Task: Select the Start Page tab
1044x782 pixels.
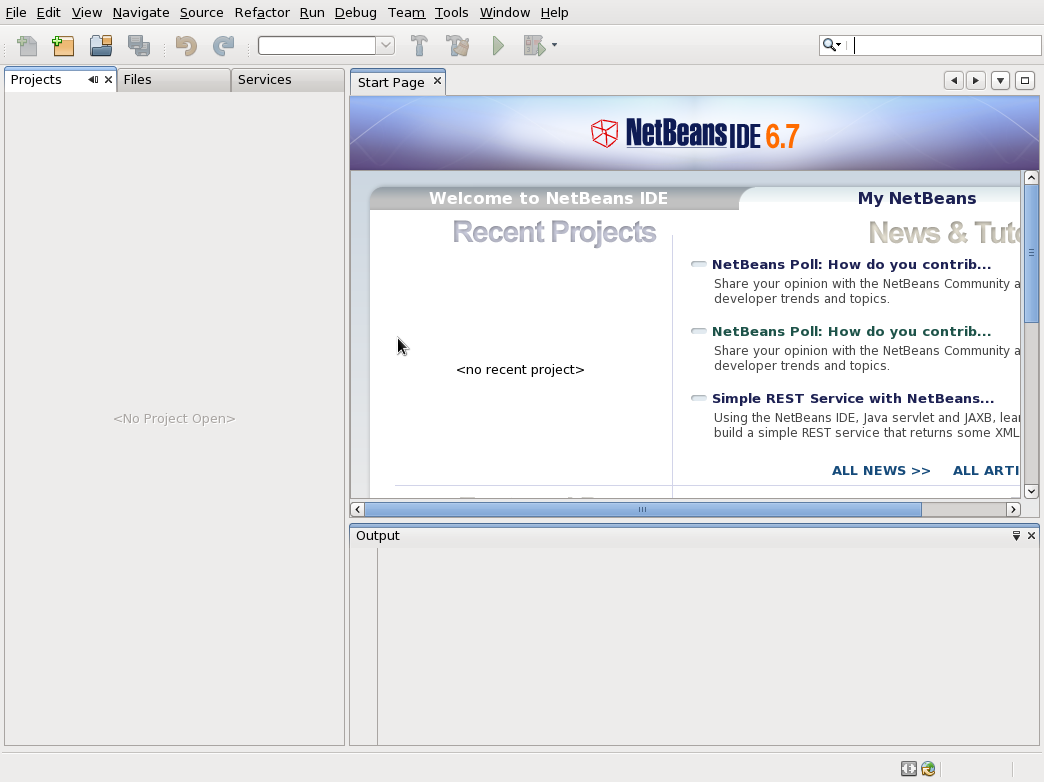Action: [x=391, y=82]
